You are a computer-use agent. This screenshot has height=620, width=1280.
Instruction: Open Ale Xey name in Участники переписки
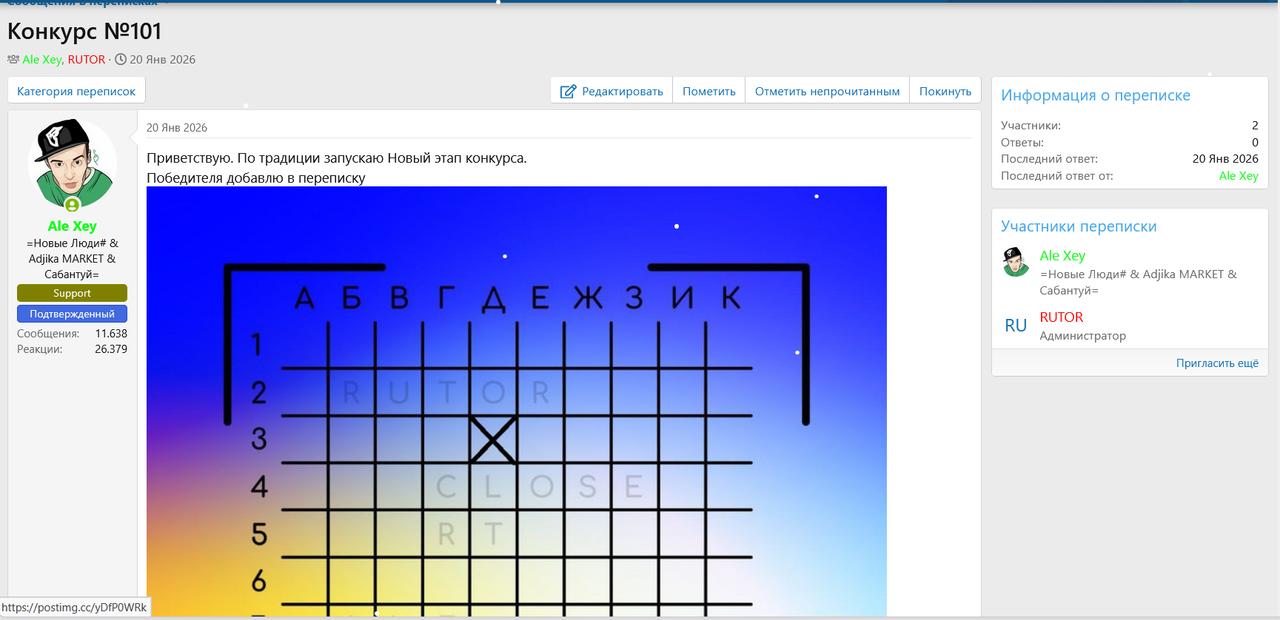1062,256
